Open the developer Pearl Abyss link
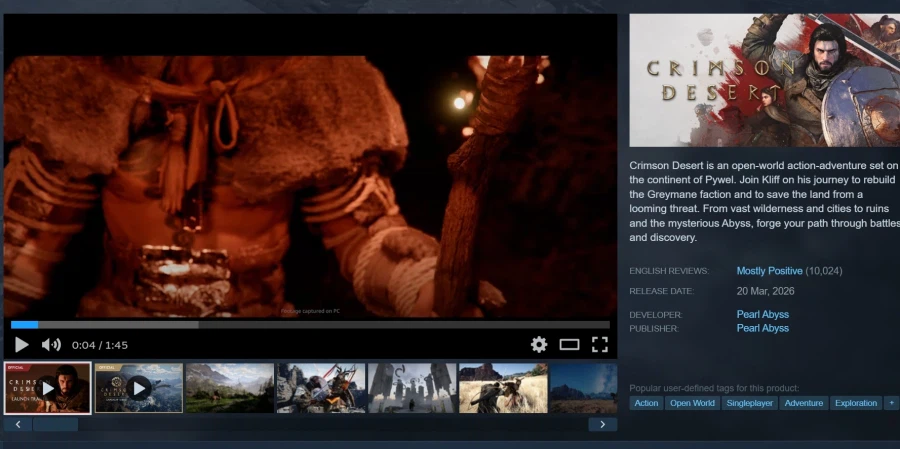This screenshot has height=449, width=900. 762,314
